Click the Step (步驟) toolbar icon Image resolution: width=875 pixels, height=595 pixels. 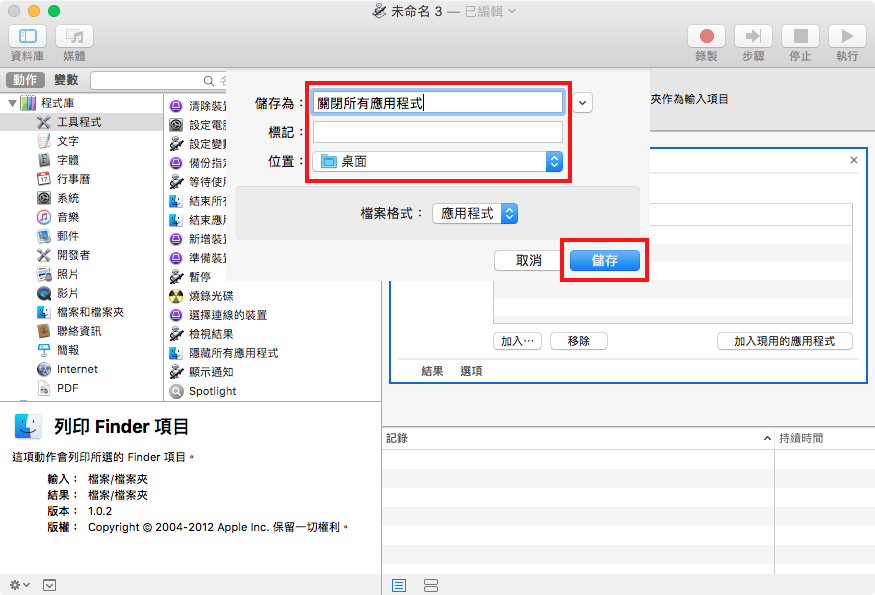coord(753,36)
